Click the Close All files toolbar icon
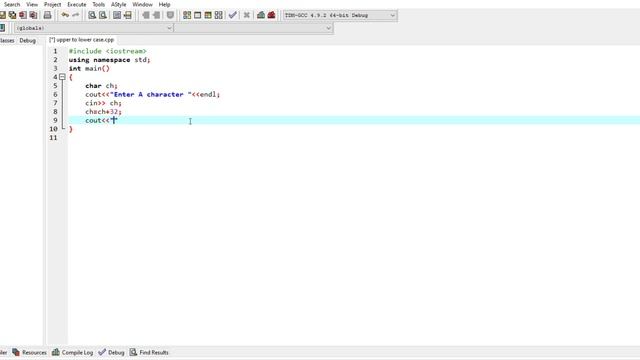640x360 pixels. coord(33,15)
